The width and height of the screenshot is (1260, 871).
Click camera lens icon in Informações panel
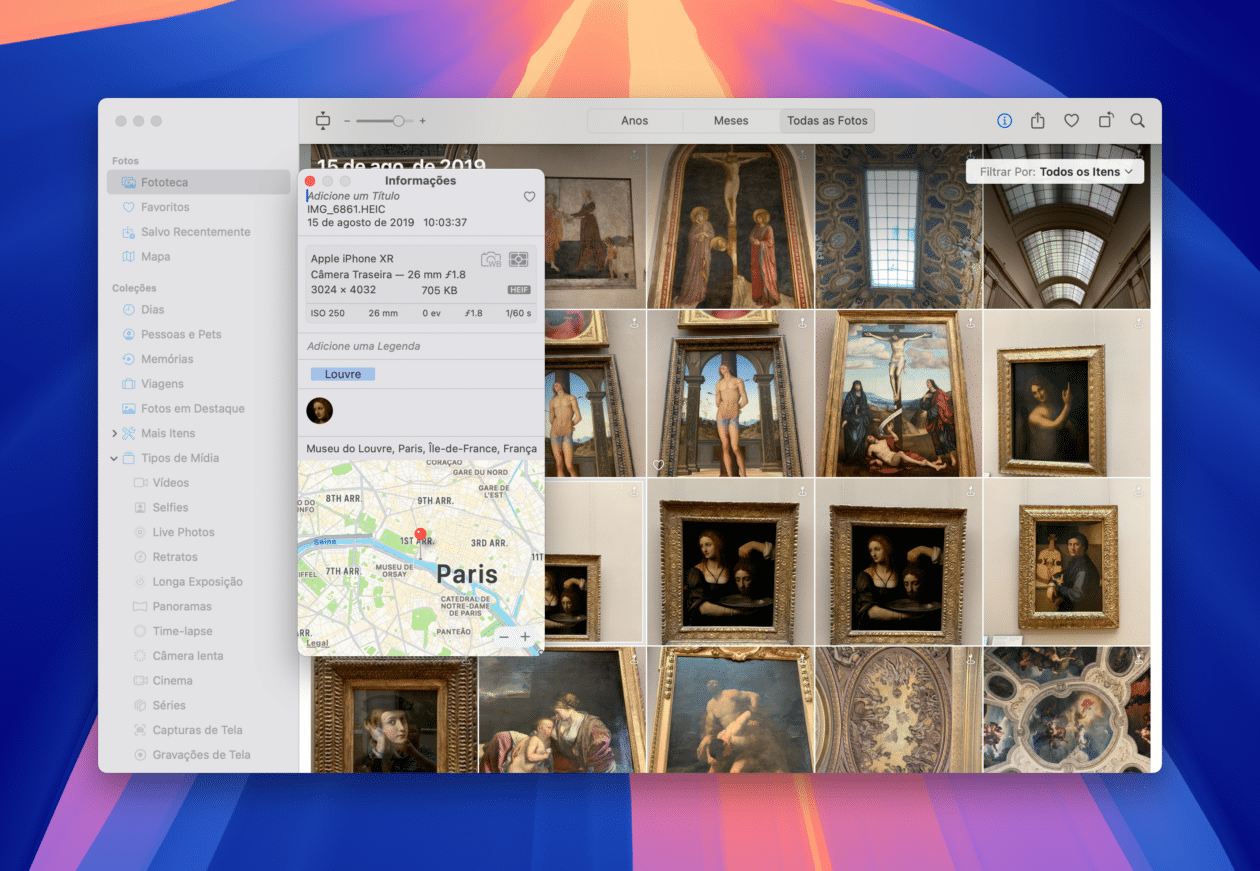pyautogui.click(x=491, y=260)
